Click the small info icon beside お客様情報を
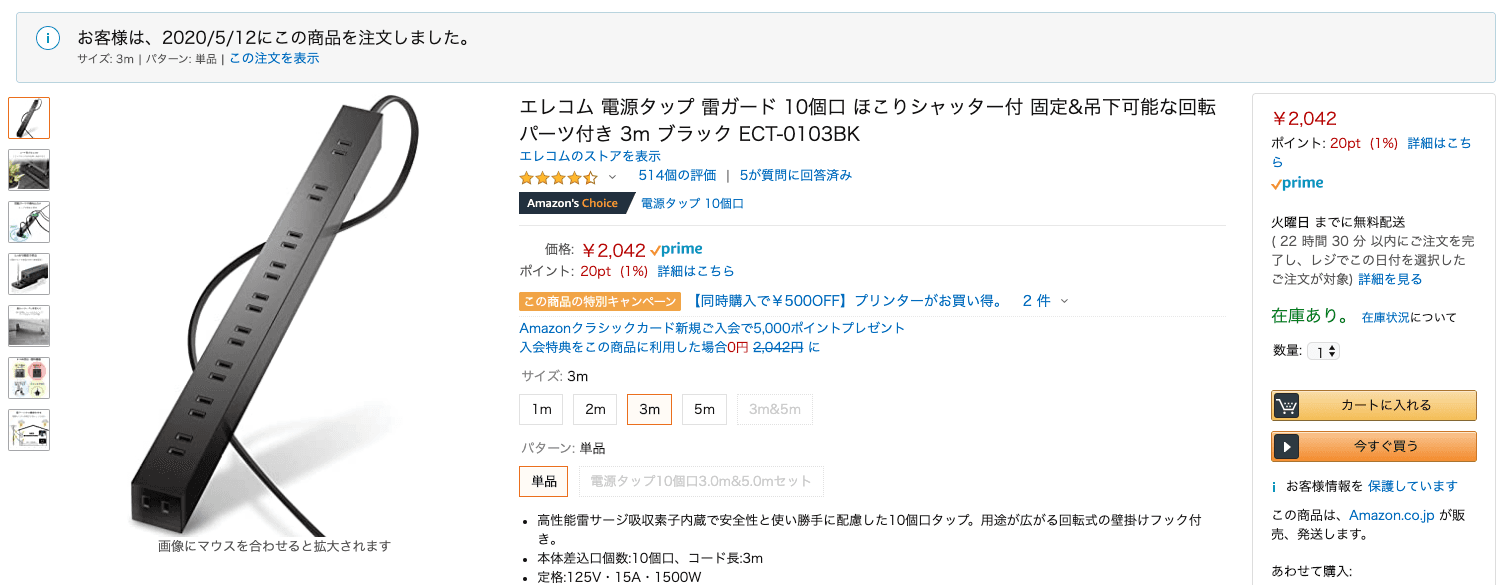Image resolution: width=1508 pixels, height=585 pixels. pyautogui.click(x=1274, y=487)
